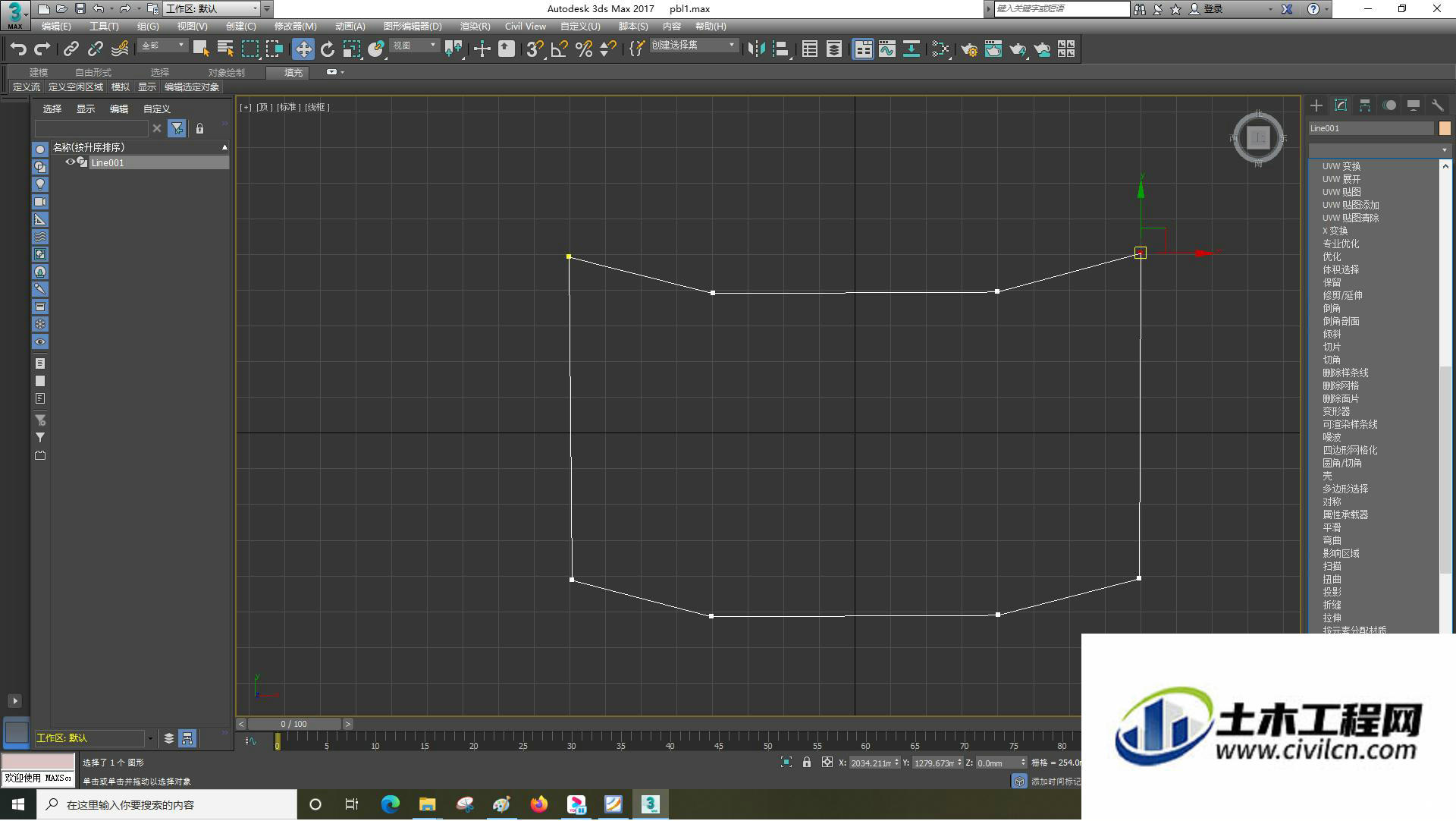Click the Define Flow (定义流) ribbon button
This screenshot has height=821, width=1456.
point(27,87)
